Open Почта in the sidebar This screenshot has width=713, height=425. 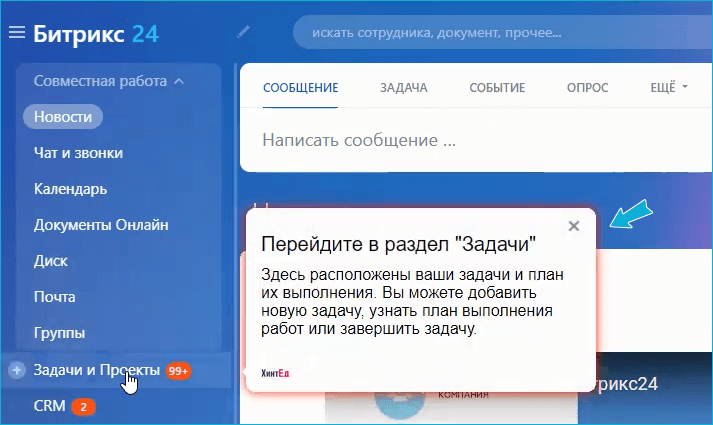pos(55,297)
